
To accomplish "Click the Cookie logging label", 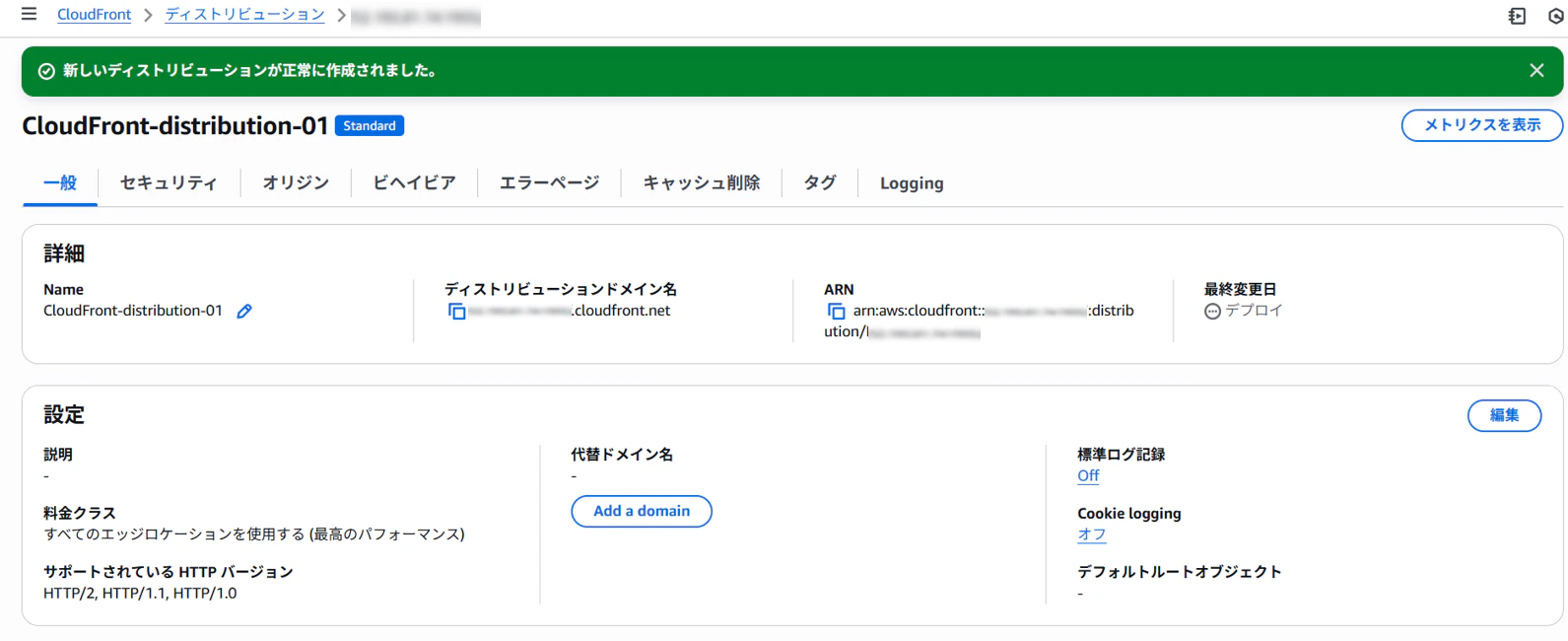I will pos(1129,513).
